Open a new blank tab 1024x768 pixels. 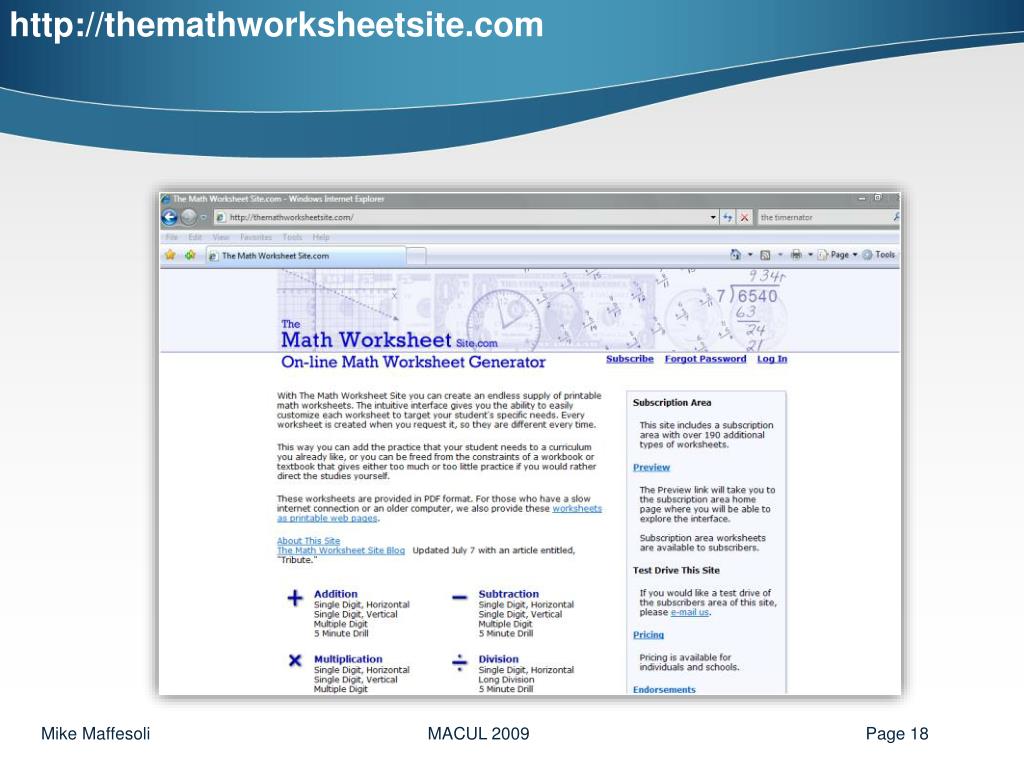point(417,256)
